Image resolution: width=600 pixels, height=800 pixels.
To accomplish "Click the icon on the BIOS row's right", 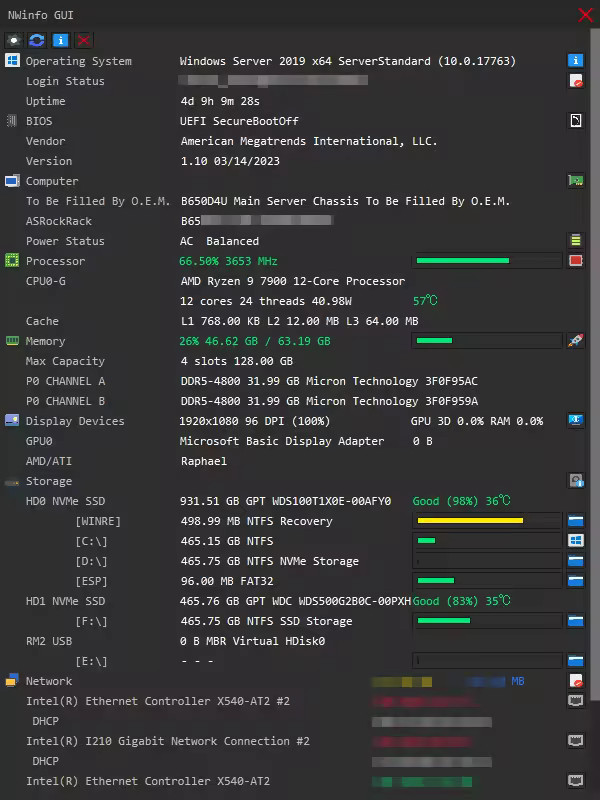I will click(x=575, y=121).
